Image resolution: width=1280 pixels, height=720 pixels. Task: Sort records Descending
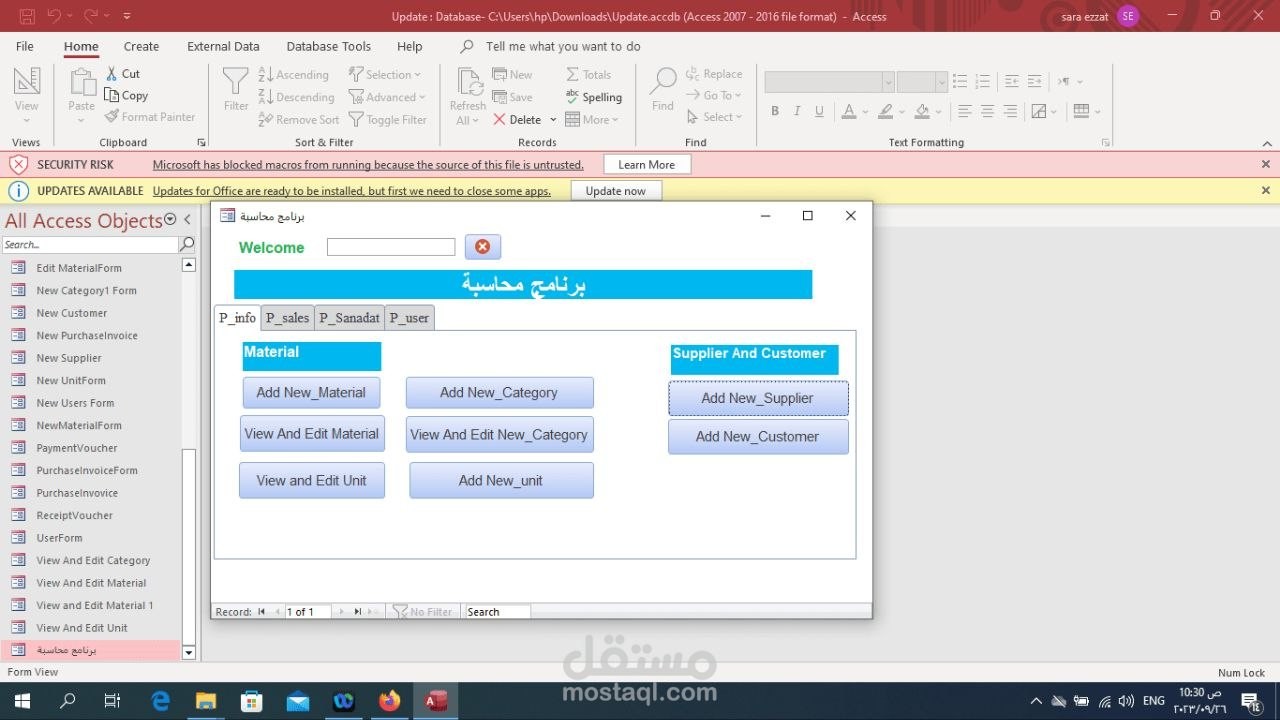click(x=296, y=97)
